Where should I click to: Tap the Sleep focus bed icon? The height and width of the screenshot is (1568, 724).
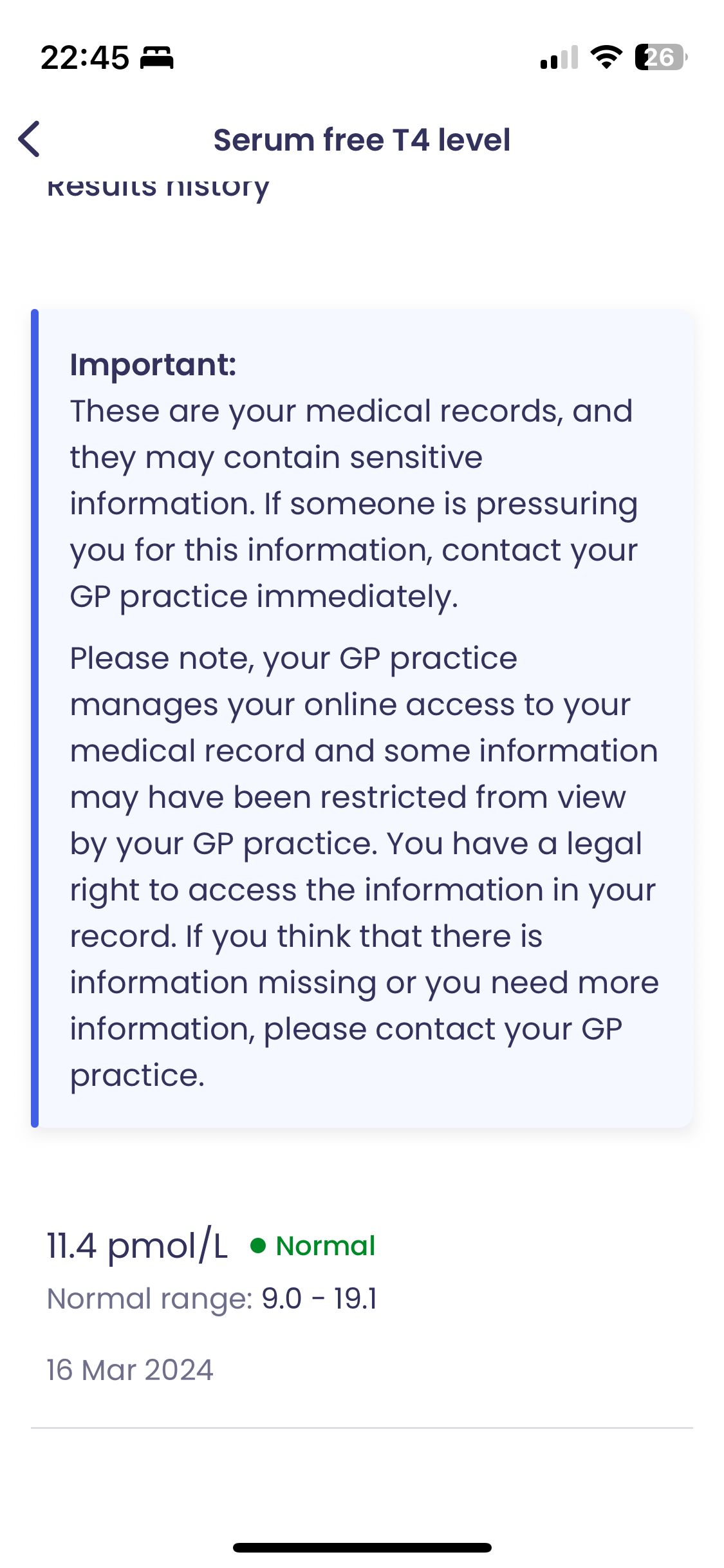click(157, 58)
